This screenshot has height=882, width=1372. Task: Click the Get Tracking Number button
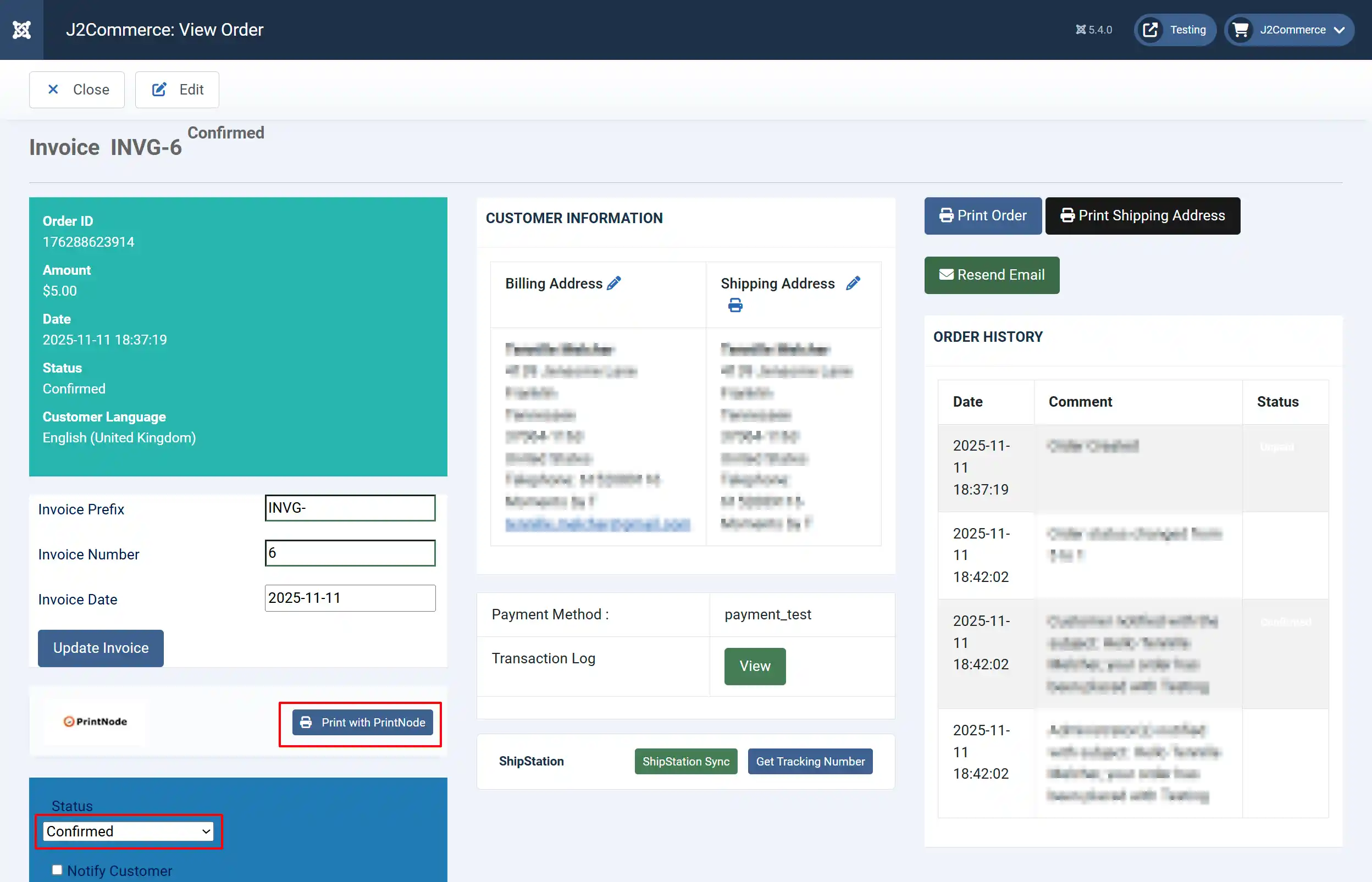pyautogui.click(x=810, y=761)
